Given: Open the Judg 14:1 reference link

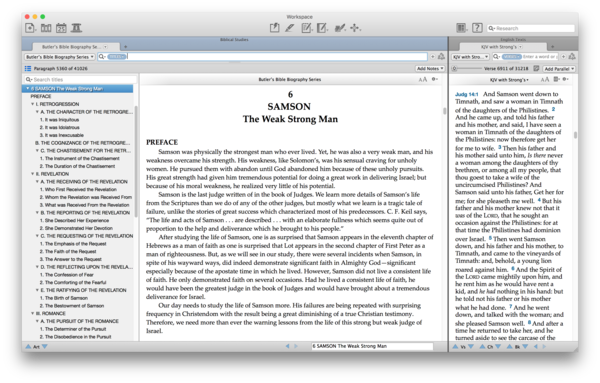Looking at the screenshot, I should tap(467, 94).
